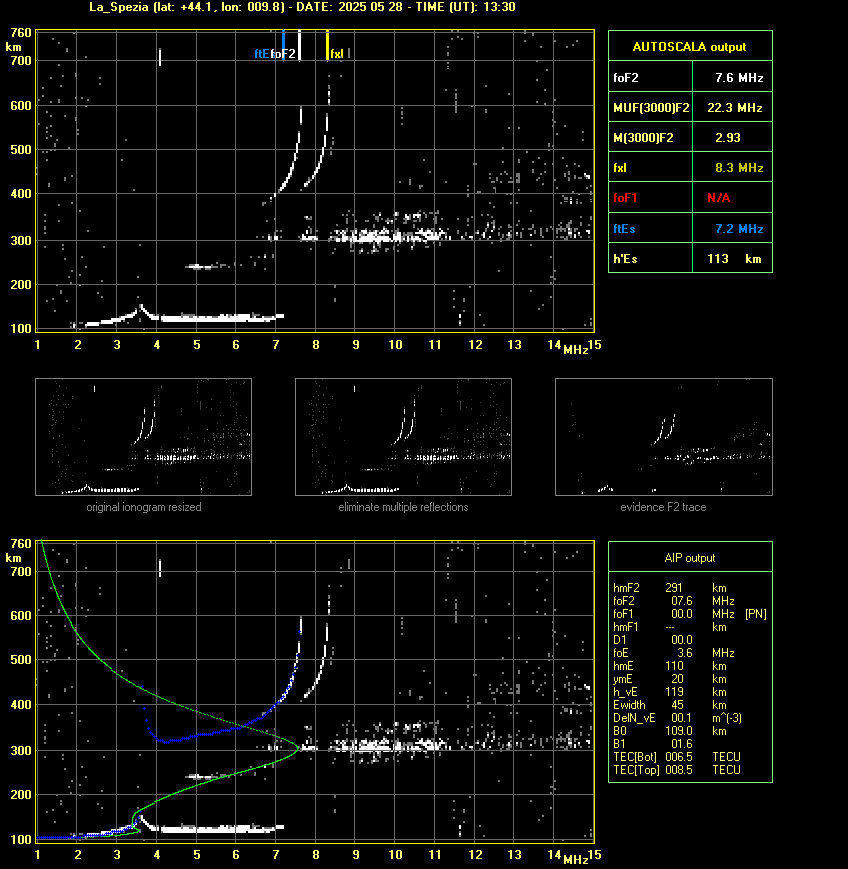Click the h'Es row label
Screen dimensions: 848x869
click(625, 259)
